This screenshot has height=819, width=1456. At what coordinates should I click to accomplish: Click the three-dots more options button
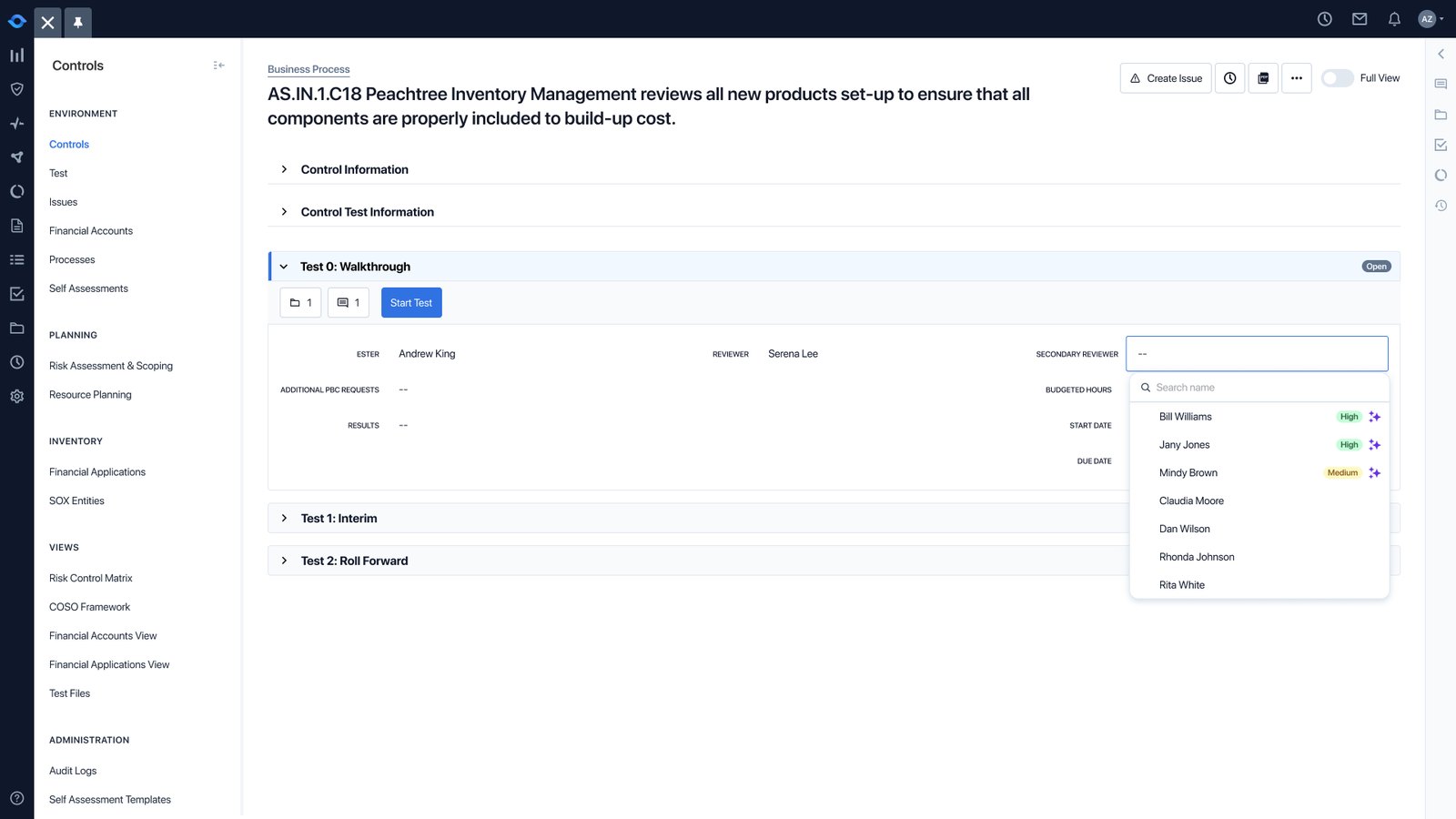pos(1297,78)
